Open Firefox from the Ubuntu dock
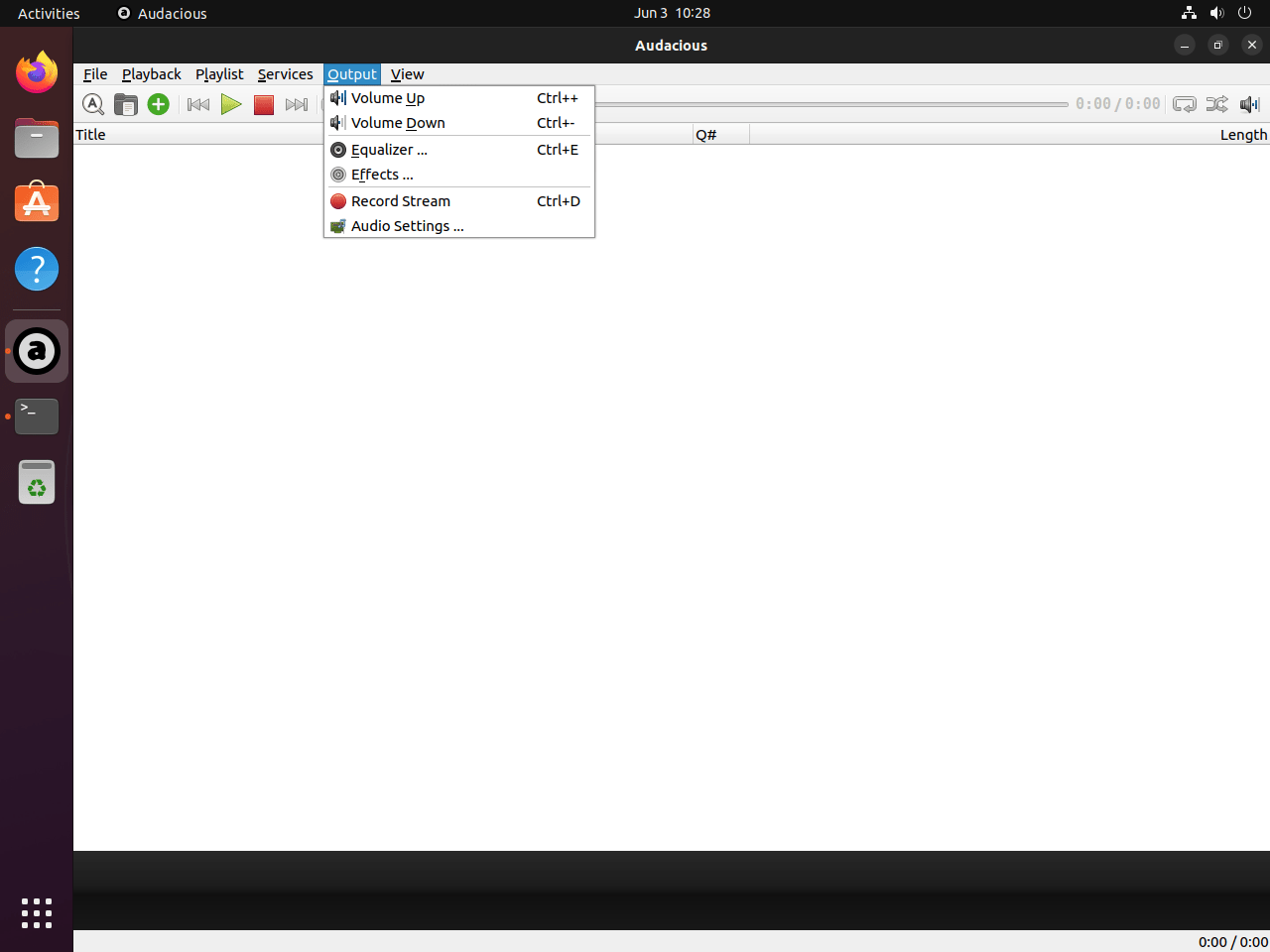 [37, 72]
